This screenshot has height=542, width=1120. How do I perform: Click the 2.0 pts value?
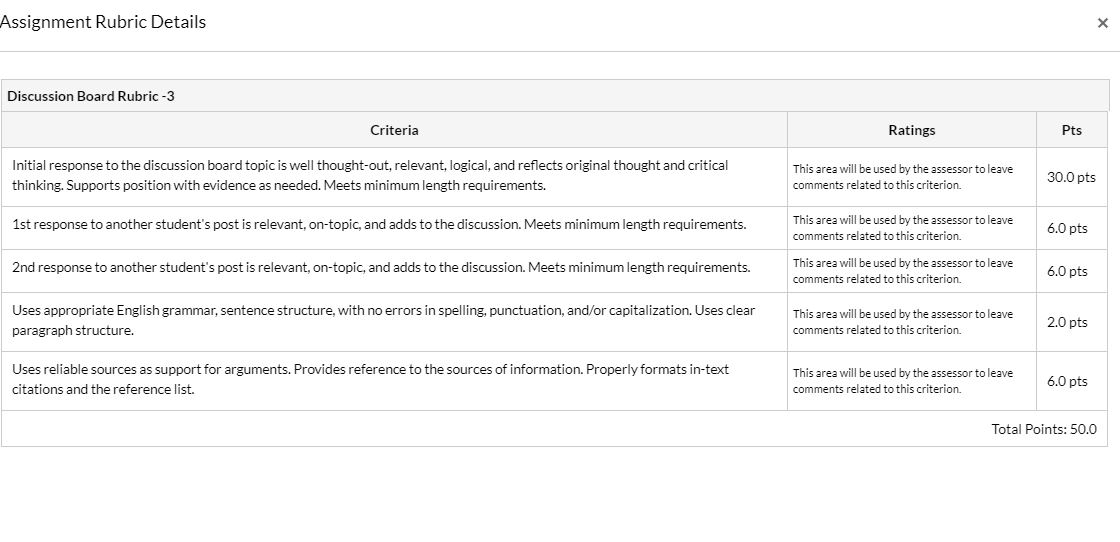coord(1067,322)
